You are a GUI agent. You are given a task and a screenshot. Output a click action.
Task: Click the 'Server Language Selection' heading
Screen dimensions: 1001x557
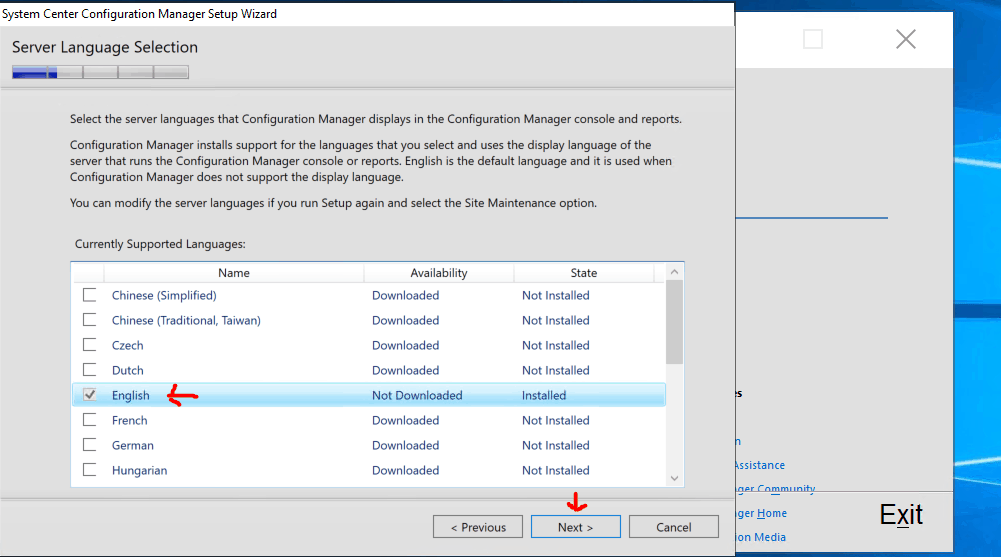[x=105, y=47]
